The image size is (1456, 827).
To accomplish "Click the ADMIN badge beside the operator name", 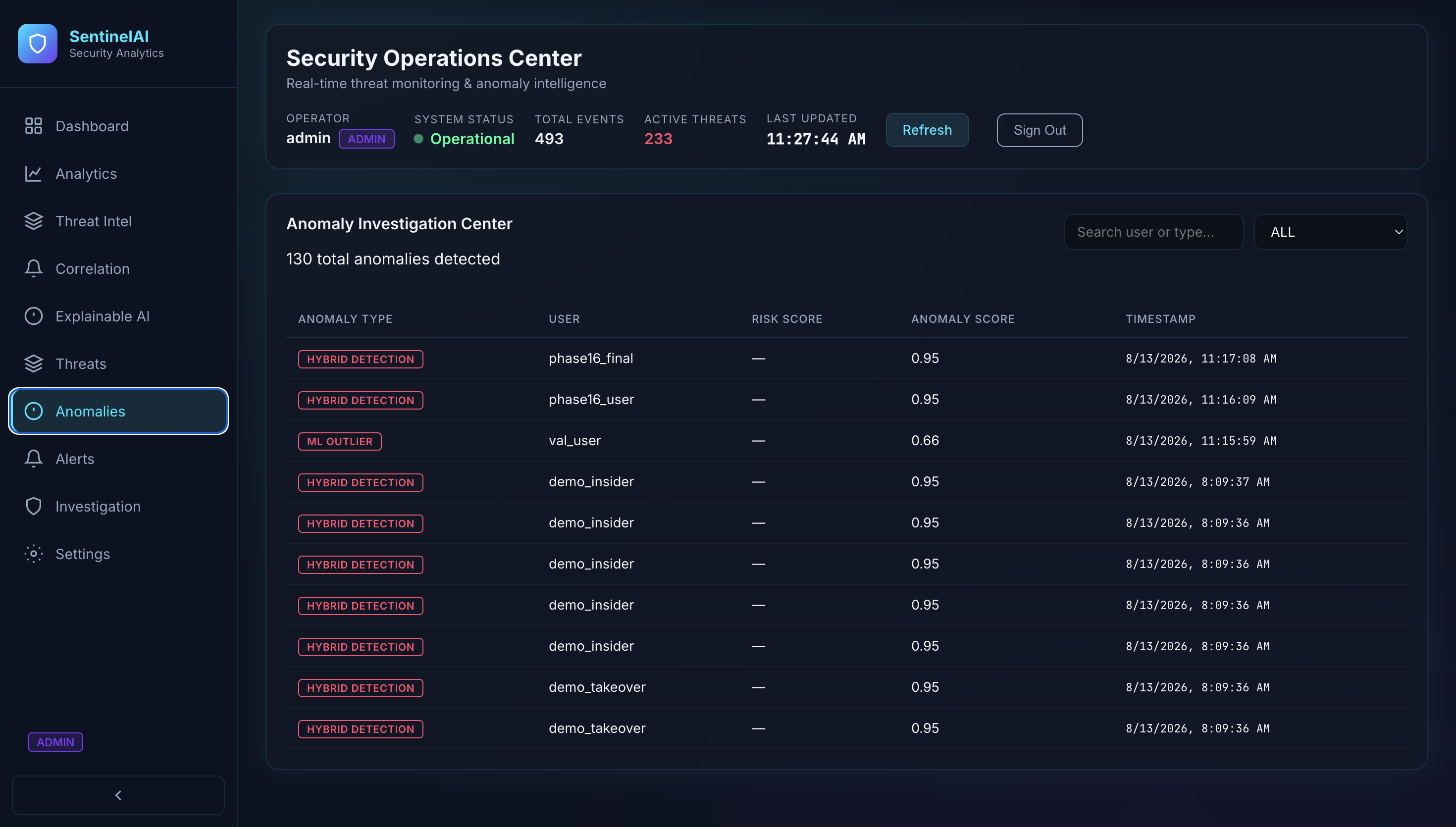I will pyautogui.click(x=366, y=139).
